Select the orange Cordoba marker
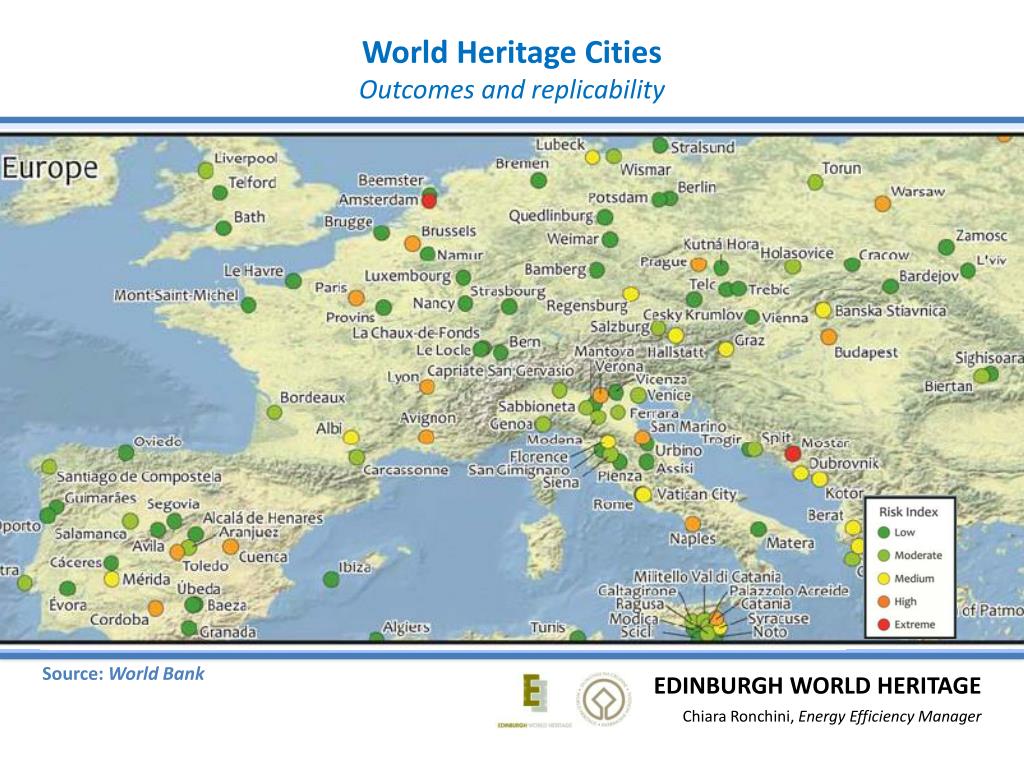 click(x=155, y=609)
